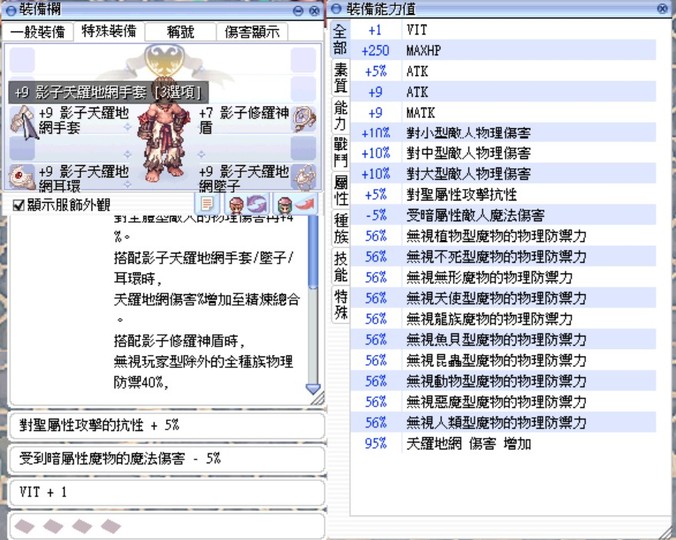Close the 裝備能力值 stats window

[662, 8]
